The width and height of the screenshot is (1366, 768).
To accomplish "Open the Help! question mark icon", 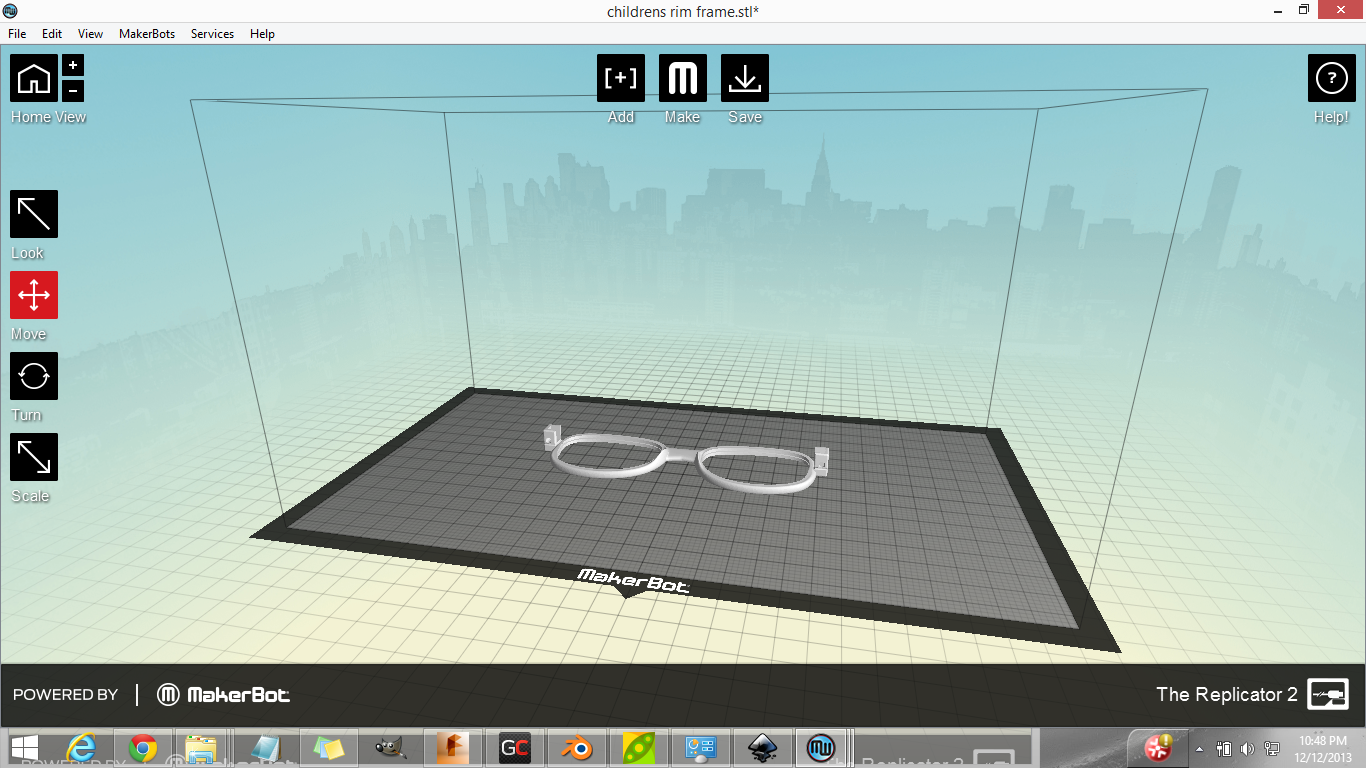I will [1332, 78].
